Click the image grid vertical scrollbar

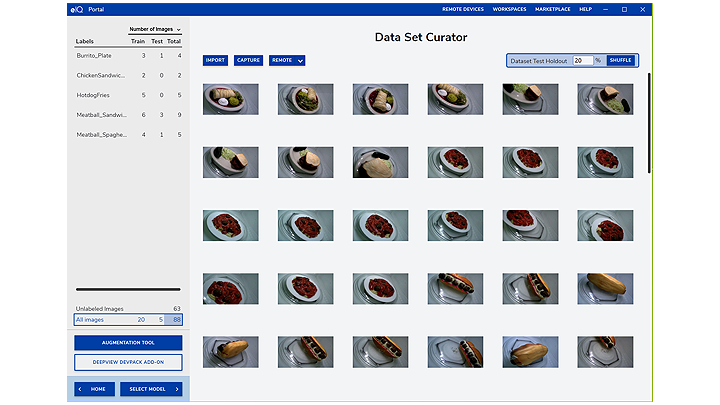(649, 120)
